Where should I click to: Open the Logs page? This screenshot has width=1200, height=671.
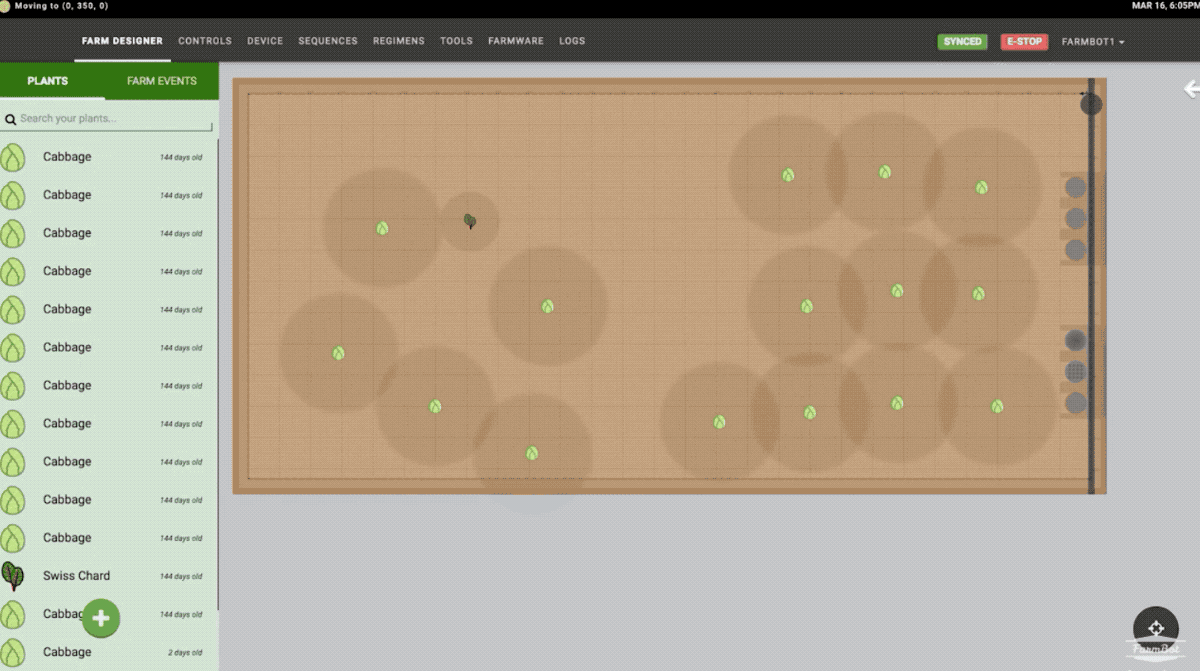click(x=572, y=41)
